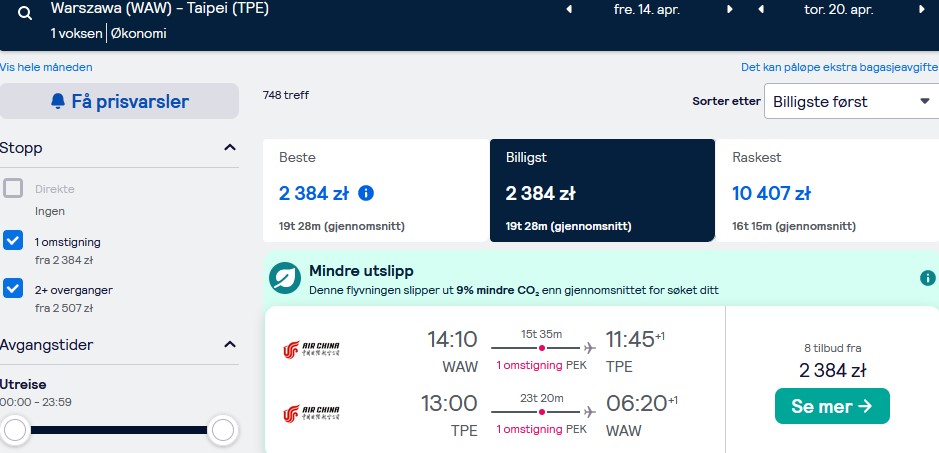The height and width of the screenshot is (453, 939).
Task: Open info icon in Mindre utslipp banner
Action: (928, 278)
